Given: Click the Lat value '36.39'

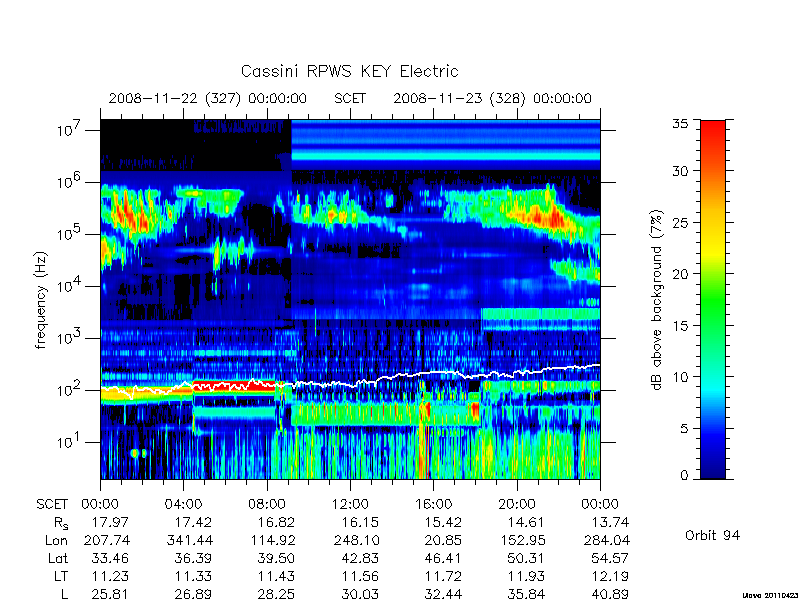Looking at the screenshot, I should (x=193, y=558).
